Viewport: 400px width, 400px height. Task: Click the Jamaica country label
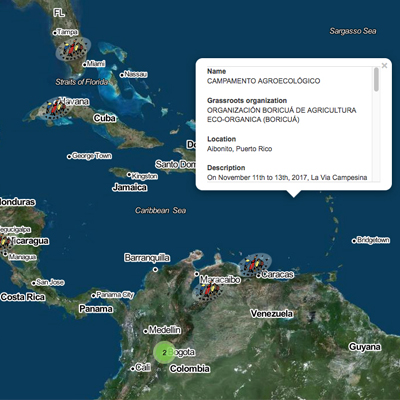tap(130, 188)
